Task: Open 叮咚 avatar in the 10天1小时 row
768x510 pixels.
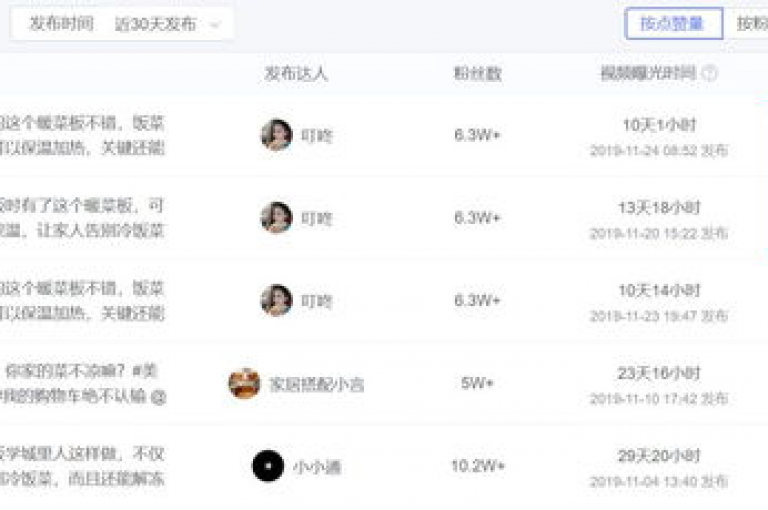Action: click(276, 135)
